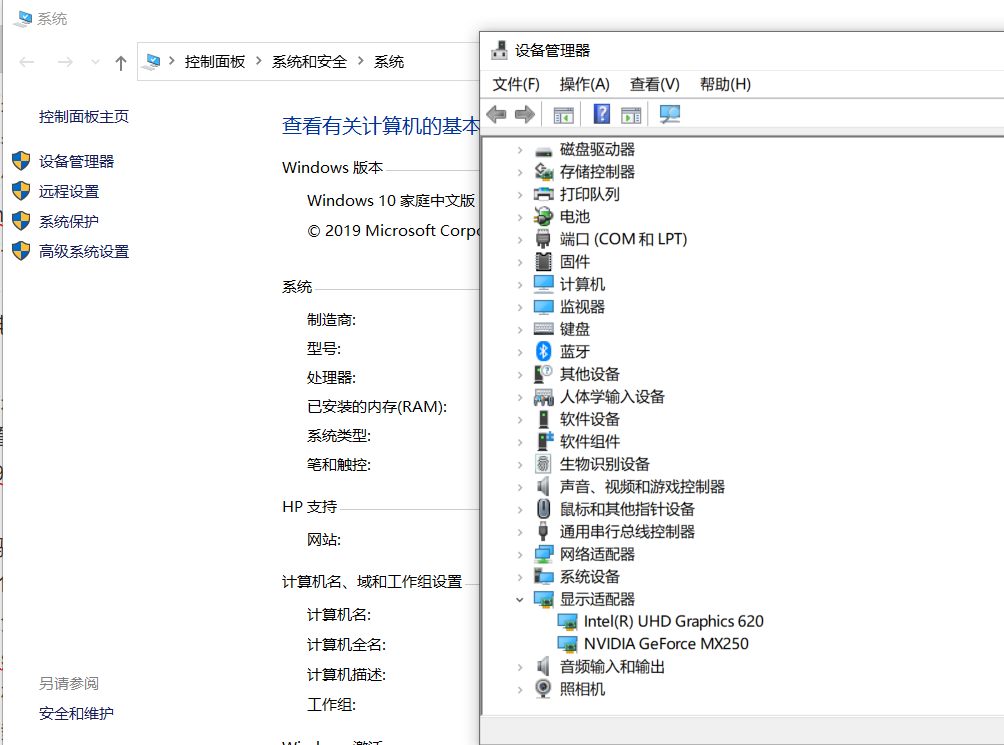This screenshot has height=745, width=1004.
Task: Click the Up arrow in System window navigation
Action: pyautogui.click(x=120, y=63)
